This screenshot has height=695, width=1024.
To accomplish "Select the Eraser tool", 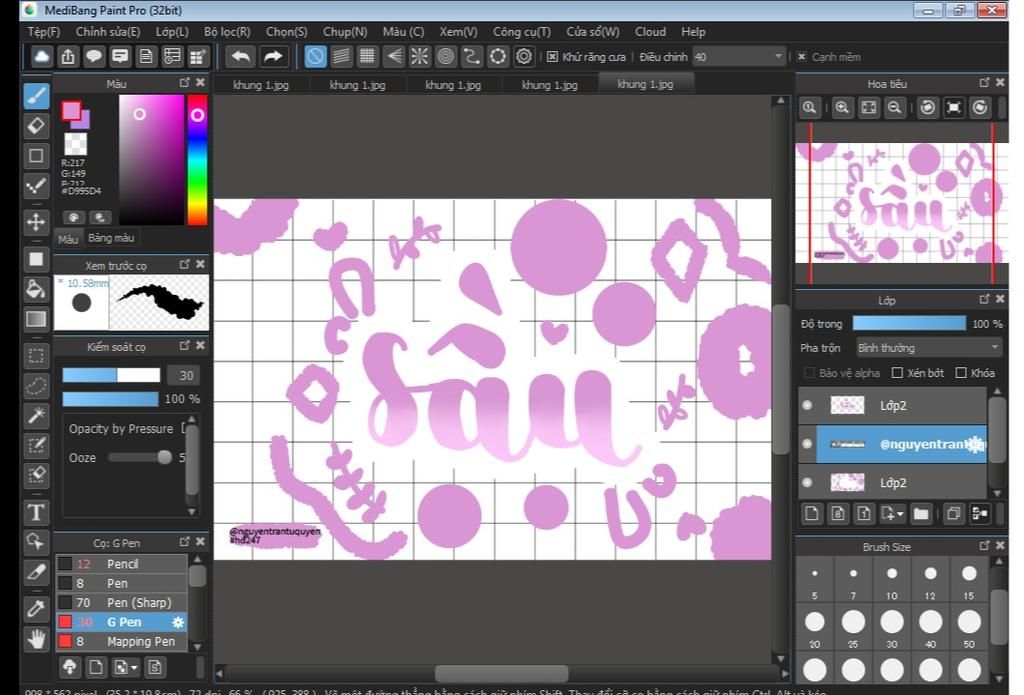I will pyautogui.click(x=36, y=125).
